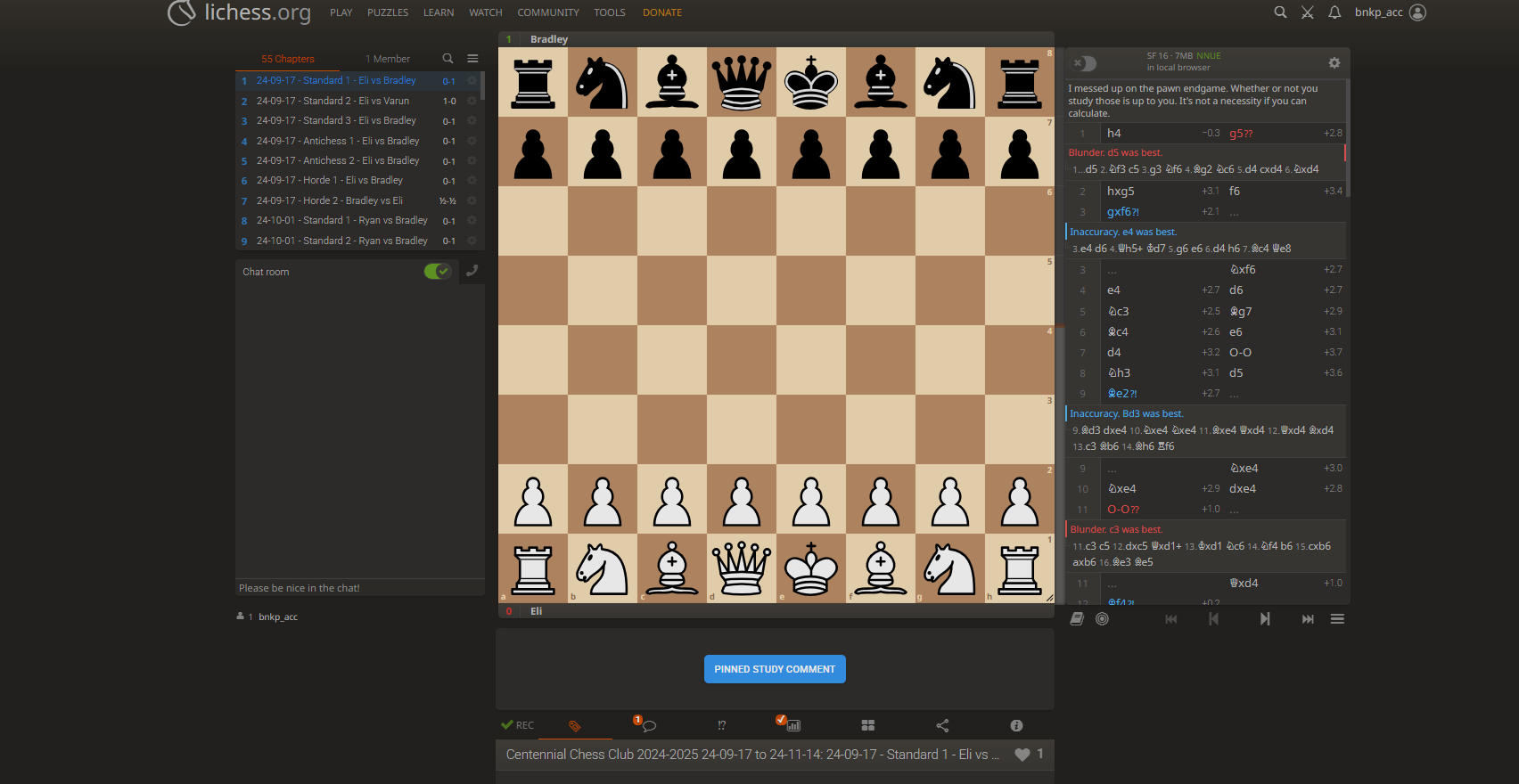Viewport: 1519px width, 784px height.
Task: Open the TOOLS menu
Action: click(x=610, y=12)
